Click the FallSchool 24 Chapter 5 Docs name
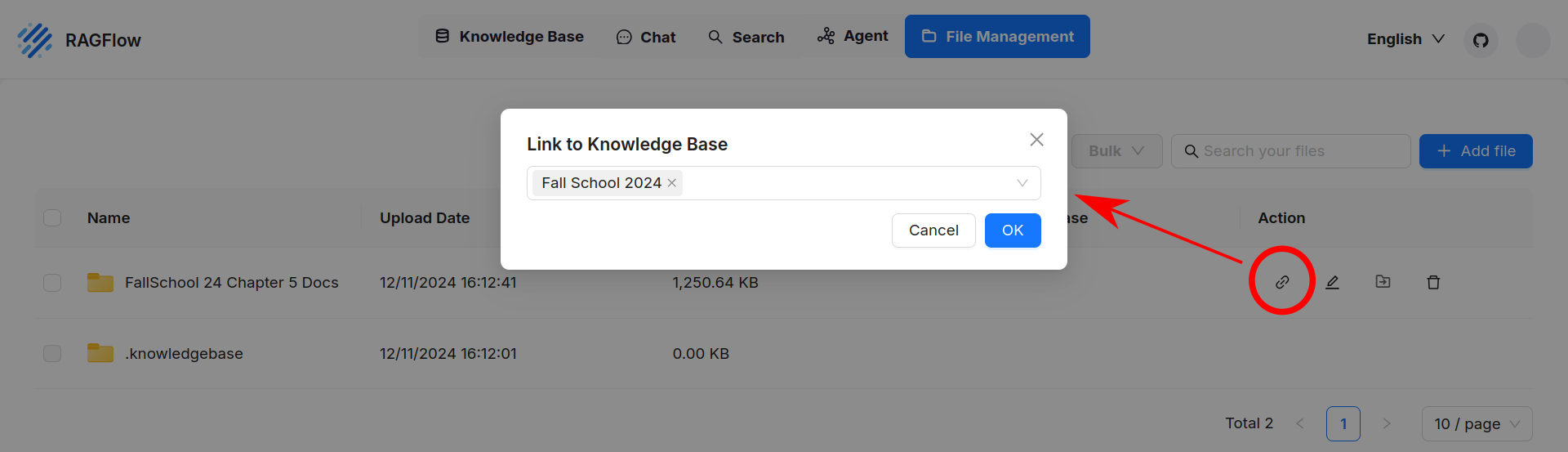Screen dimensions: 1568x452 tap(231, 282)
